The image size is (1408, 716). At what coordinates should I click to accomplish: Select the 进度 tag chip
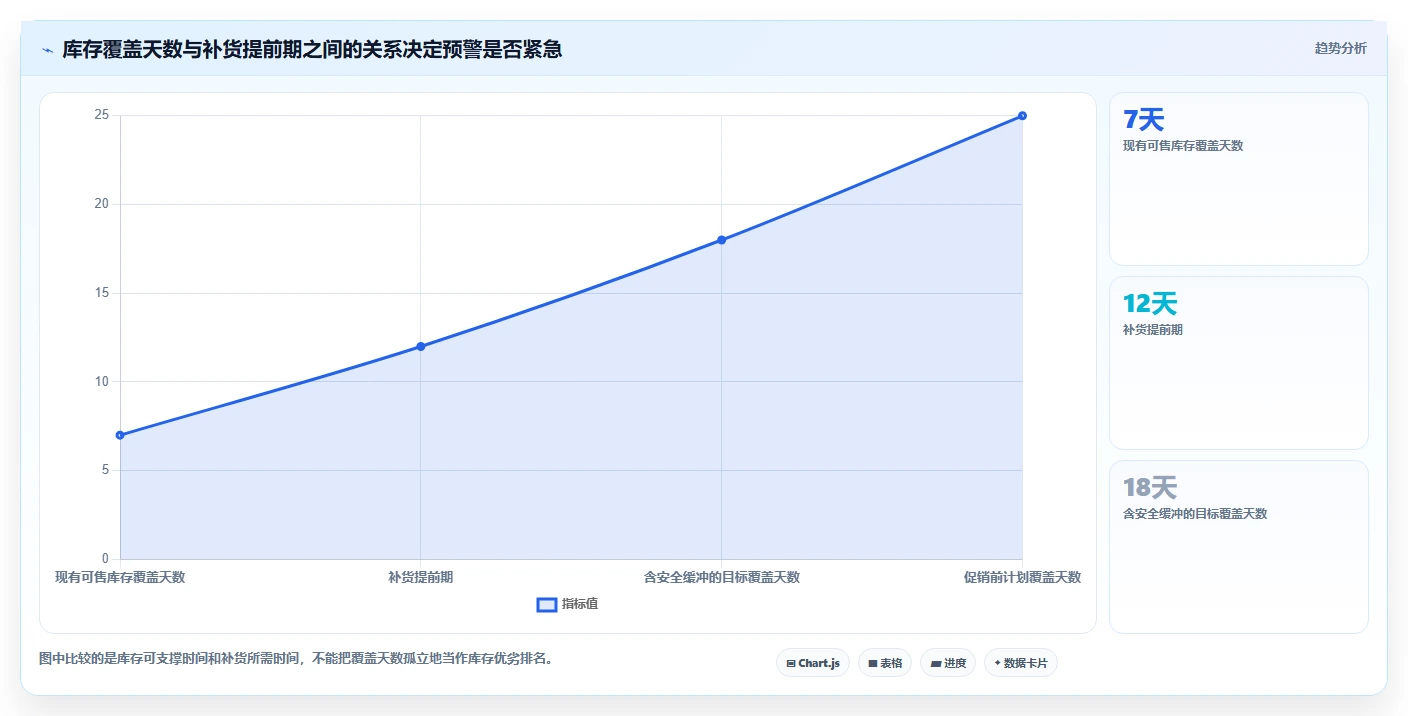tap(948, 663)
